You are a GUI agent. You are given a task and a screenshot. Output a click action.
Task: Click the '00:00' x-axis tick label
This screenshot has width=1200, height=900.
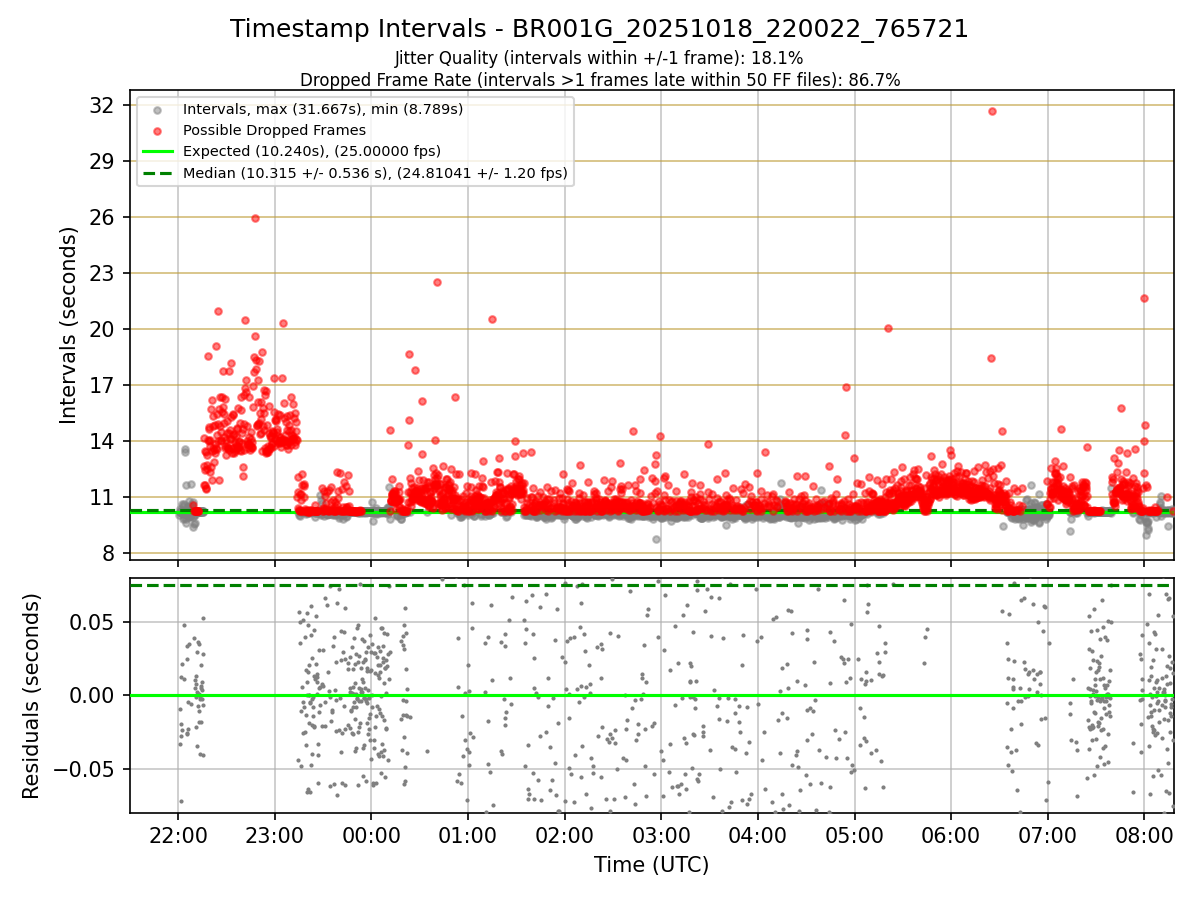coord(371,835)
